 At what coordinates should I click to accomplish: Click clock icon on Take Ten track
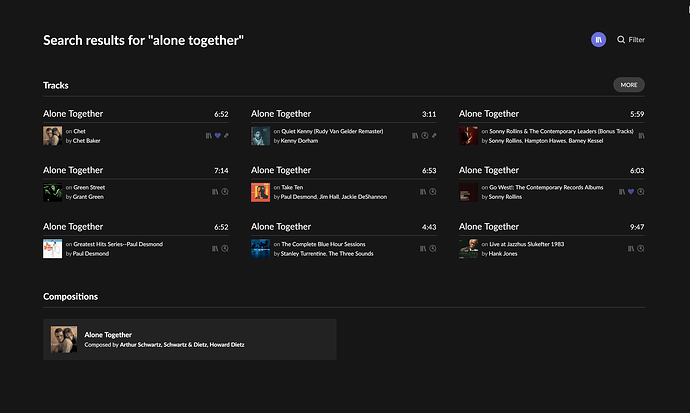click(x=433, y=190)
